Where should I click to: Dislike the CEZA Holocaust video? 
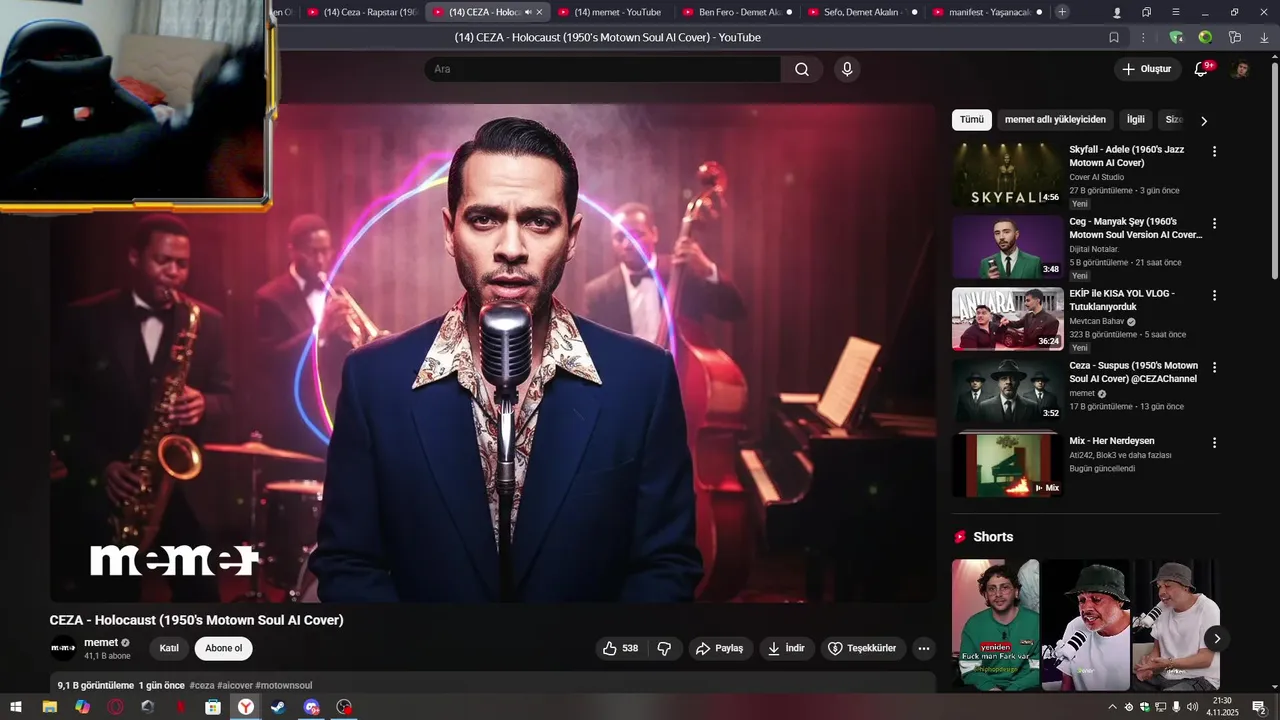click(x=664, y=648)
